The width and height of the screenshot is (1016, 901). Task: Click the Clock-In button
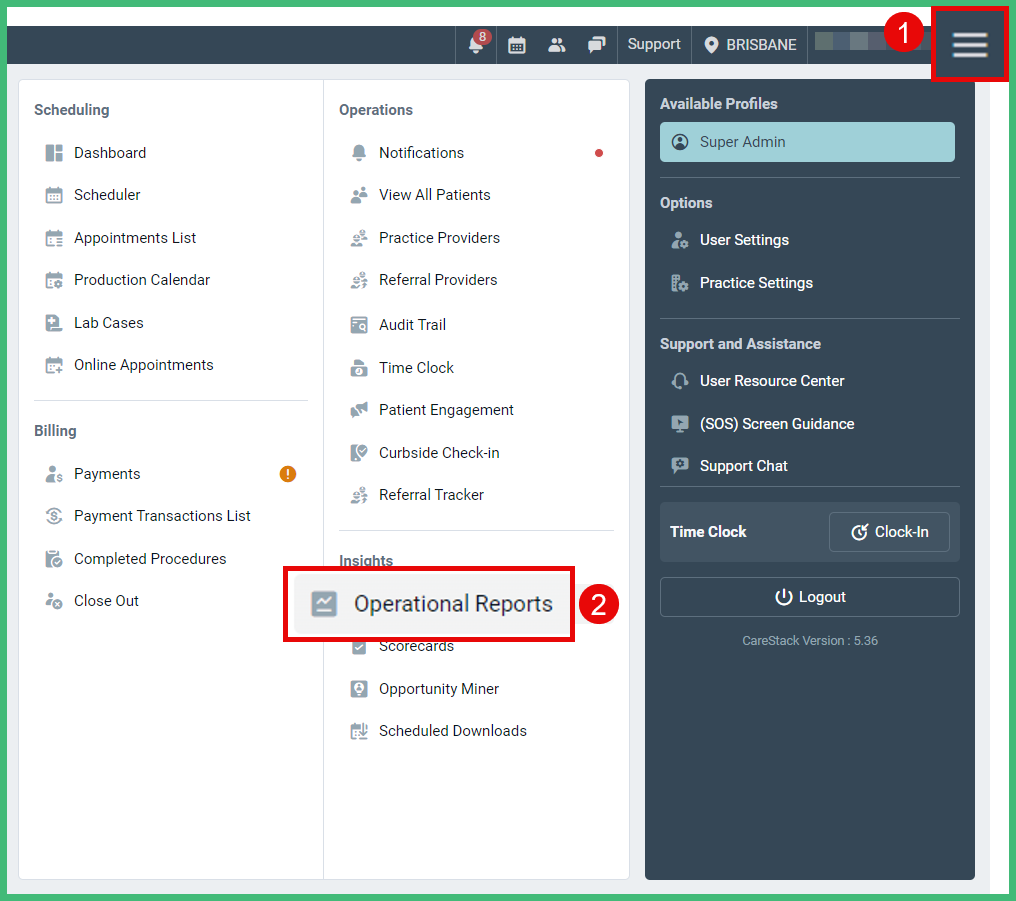(x=889, y=532)
